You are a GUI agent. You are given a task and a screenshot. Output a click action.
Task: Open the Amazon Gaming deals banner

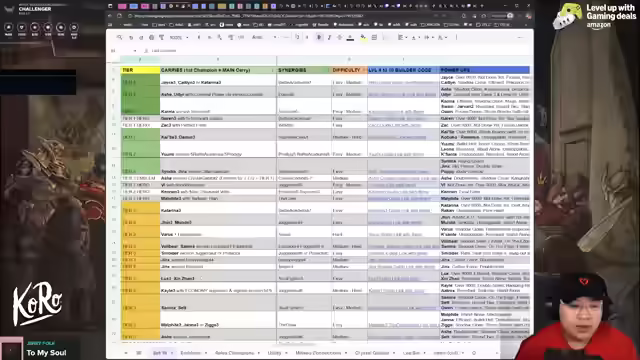(x=595, y=16)
